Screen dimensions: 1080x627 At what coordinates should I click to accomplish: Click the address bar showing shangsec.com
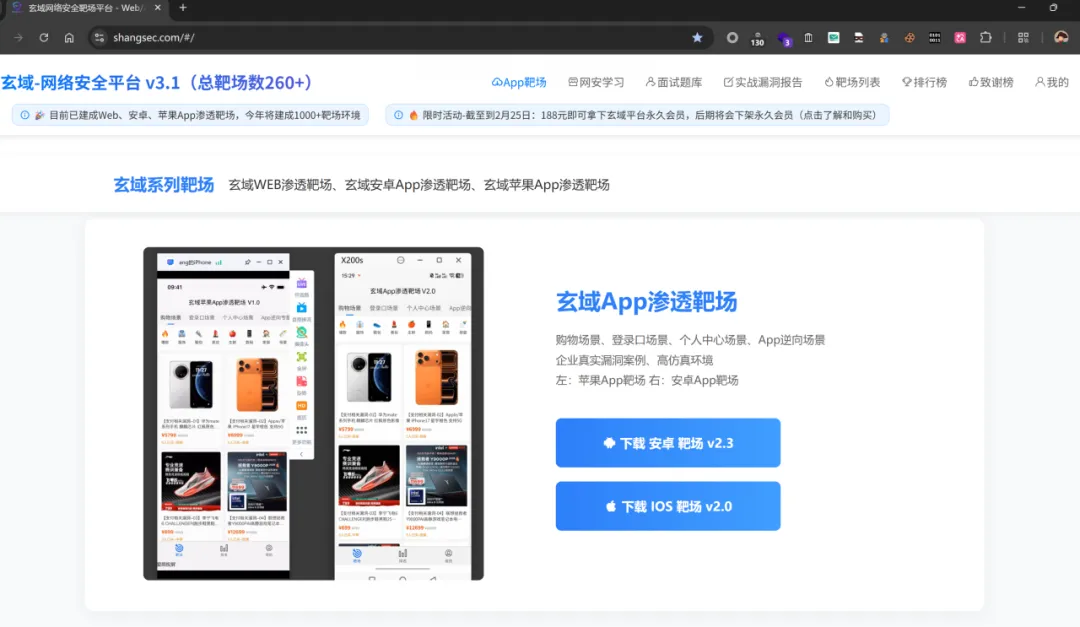point(399,38)
